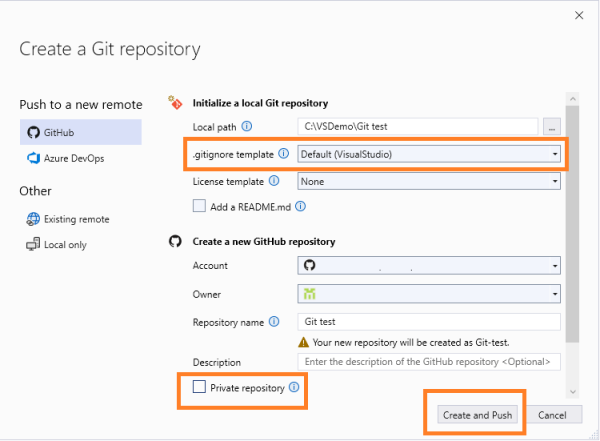Click the info icon beside Local path
Screen dimensions: 600x441
(247, 126)
